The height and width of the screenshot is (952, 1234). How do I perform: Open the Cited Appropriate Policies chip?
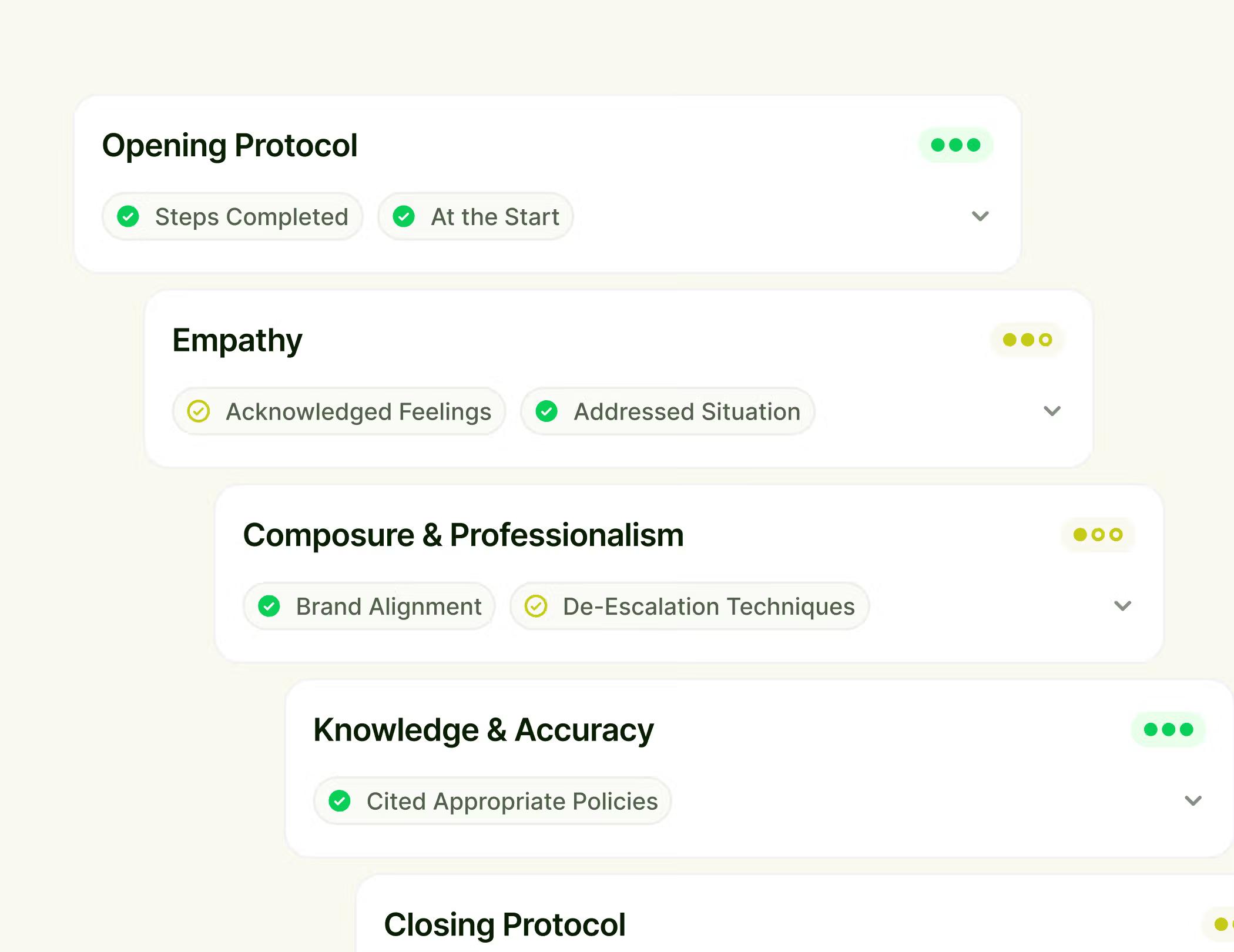tap(492, 801)
